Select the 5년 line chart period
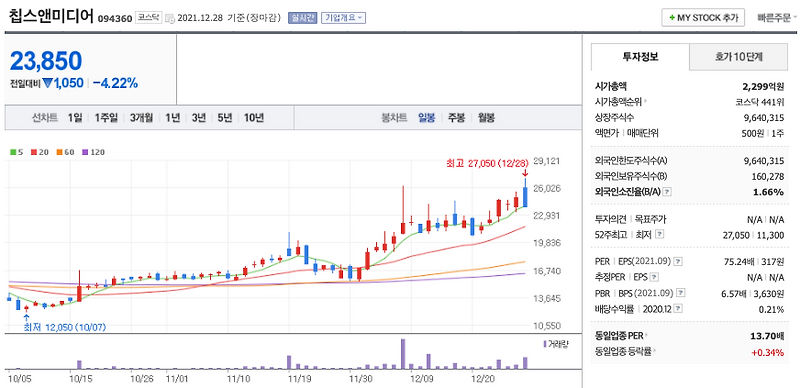 [x=224, y=118]
